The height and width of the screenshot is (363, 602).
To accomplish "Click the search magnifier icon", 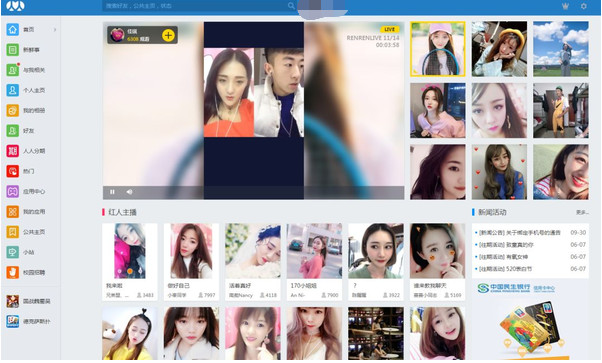I will pyautogui.click(x=291, y=6).
